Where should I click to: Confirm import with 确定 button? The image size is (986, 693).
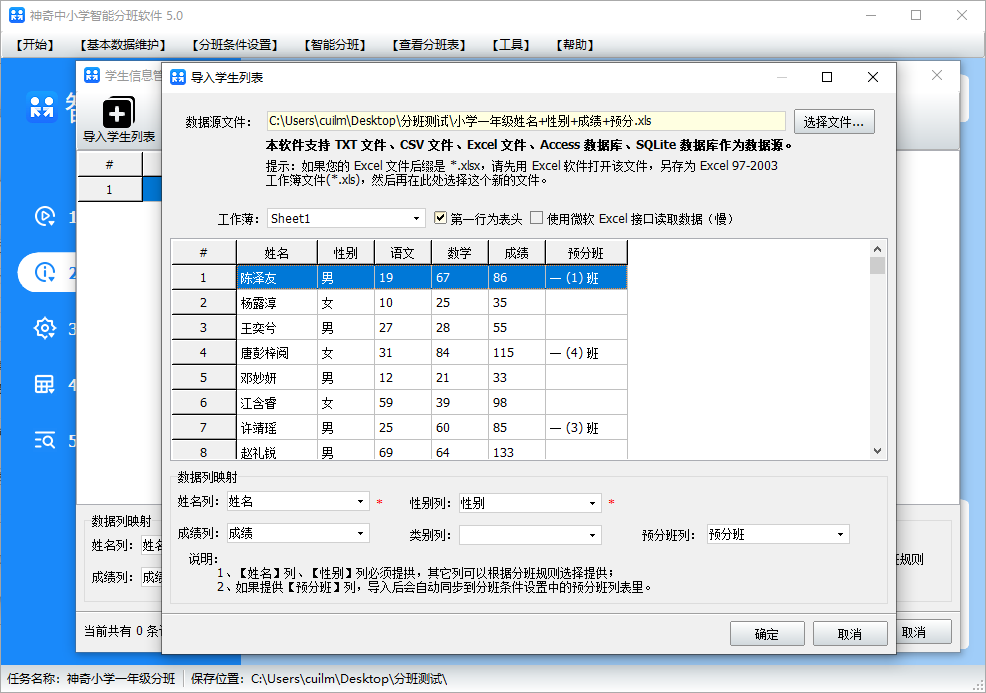click(767, 634)
